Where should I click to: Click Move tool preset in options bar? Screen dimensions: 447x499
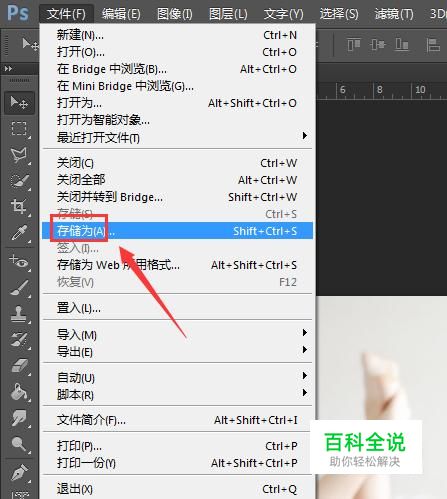(30, 44)
